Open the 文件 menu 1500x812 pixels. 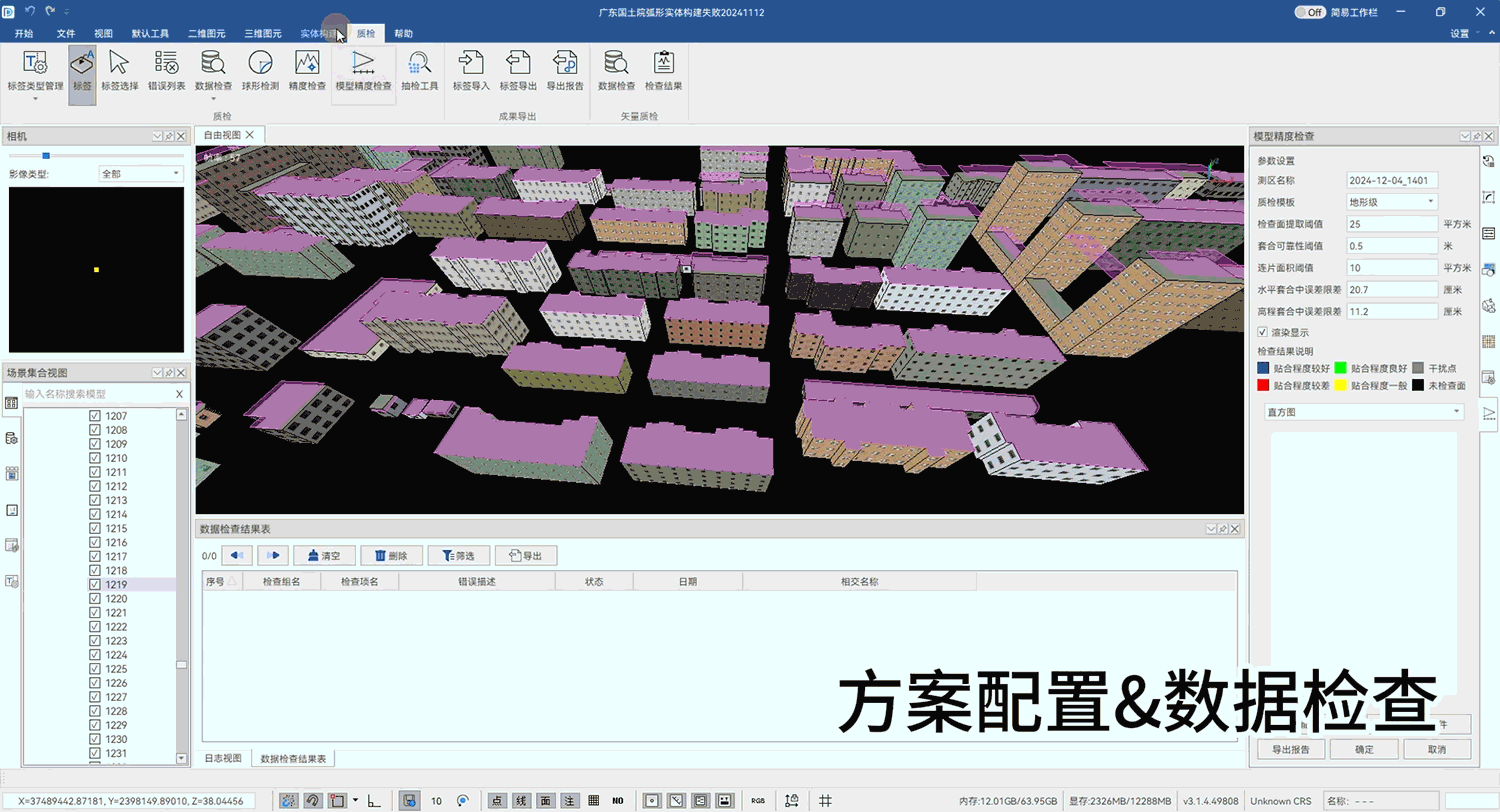coord(66,34)
